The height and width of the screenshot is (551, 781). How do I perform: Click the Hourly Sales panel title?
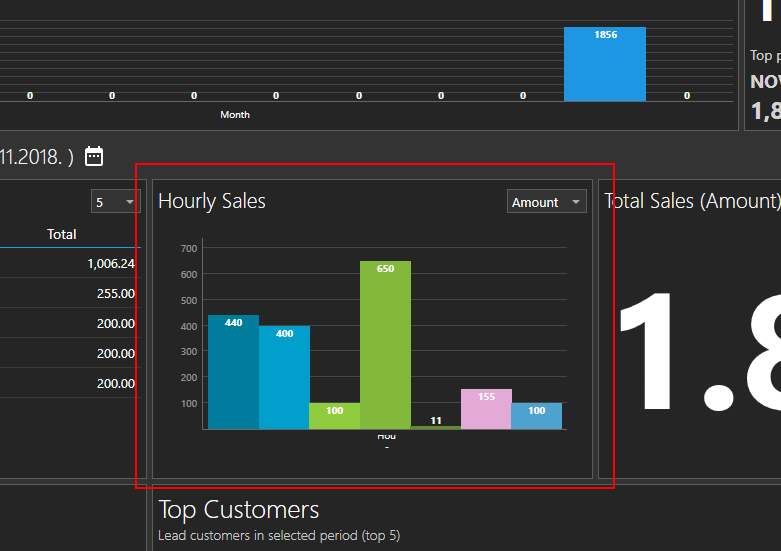tap(212, 201)
